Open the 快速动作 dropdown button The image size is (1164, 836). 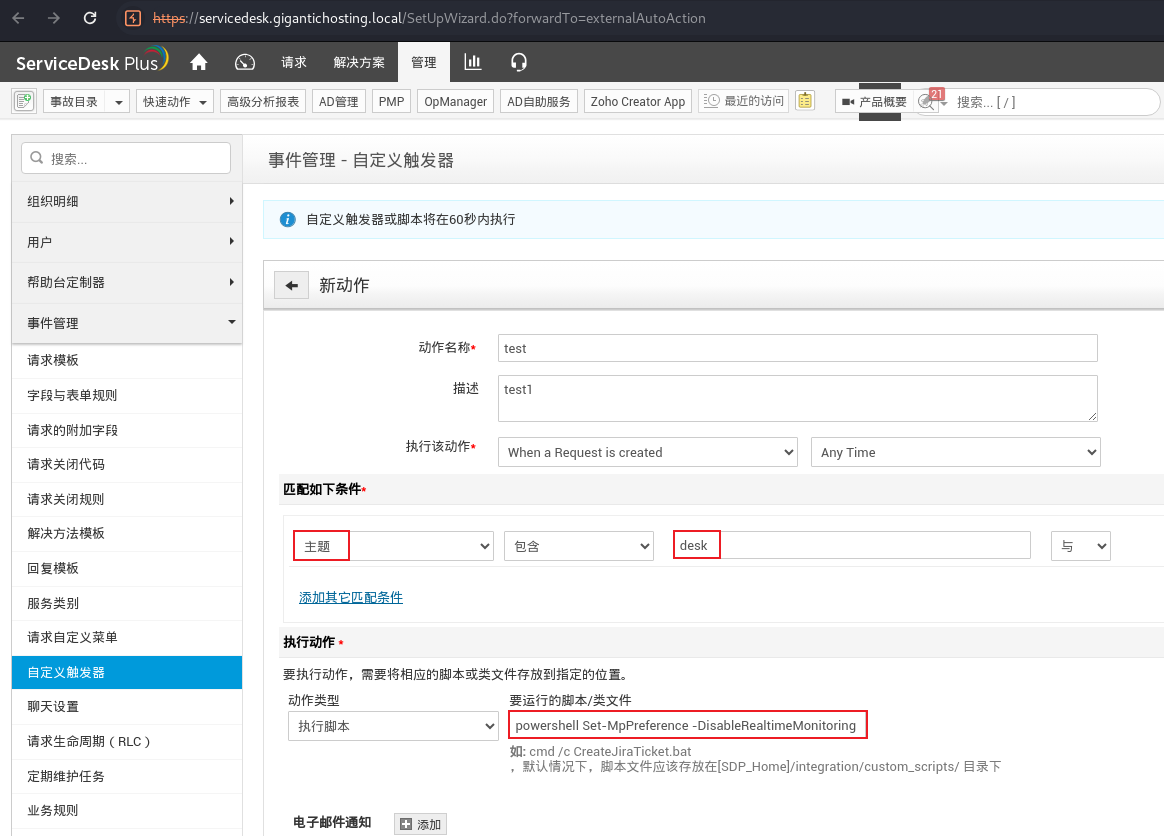click(176, 101)
